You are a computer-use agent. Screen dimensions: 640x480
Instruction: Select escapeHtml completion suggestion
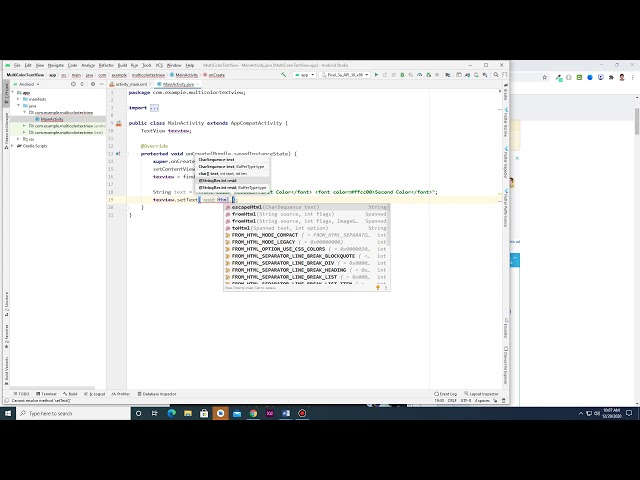[x=306, y=207]
